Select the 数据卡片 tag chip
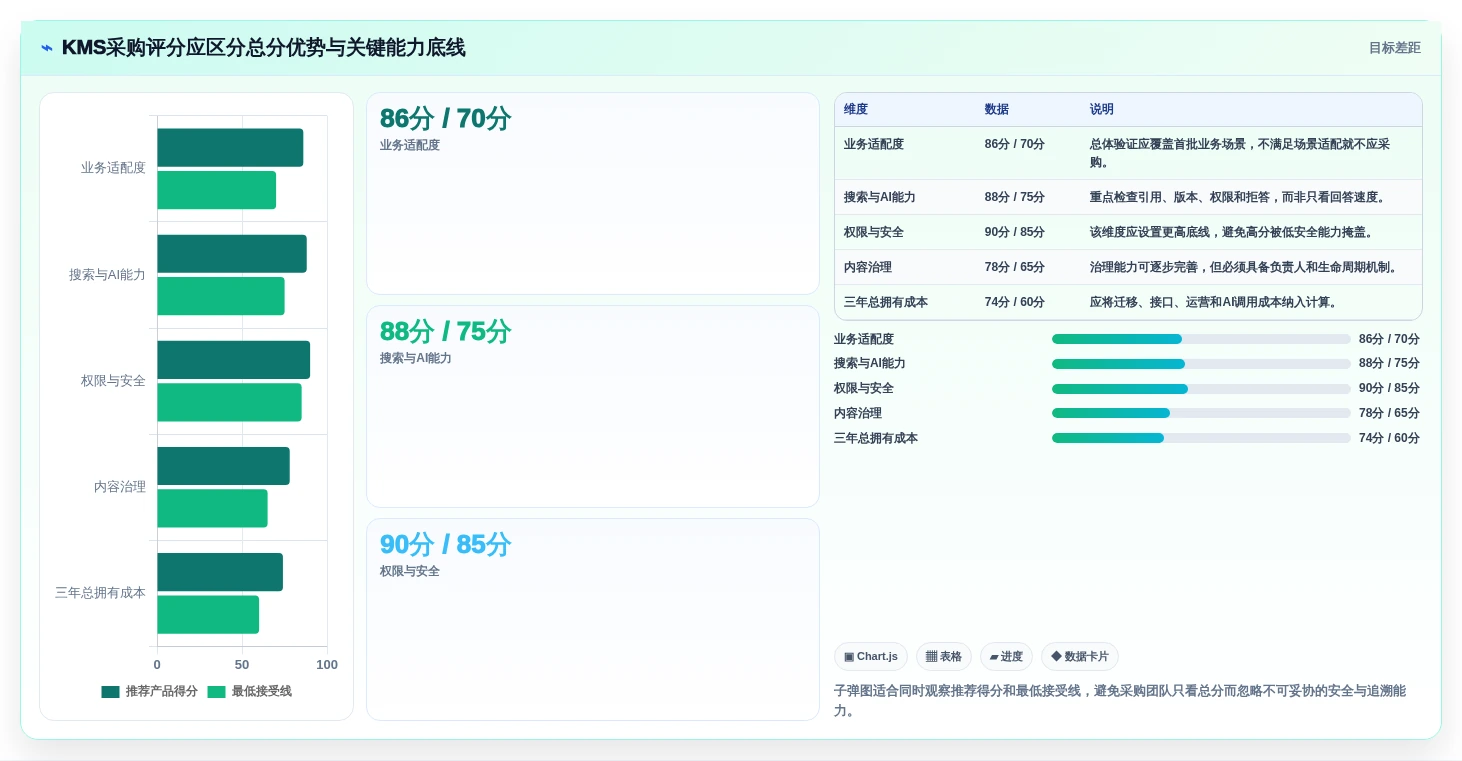Image resolution: width=1462 pixels, height=761 pixels. 1080,657
